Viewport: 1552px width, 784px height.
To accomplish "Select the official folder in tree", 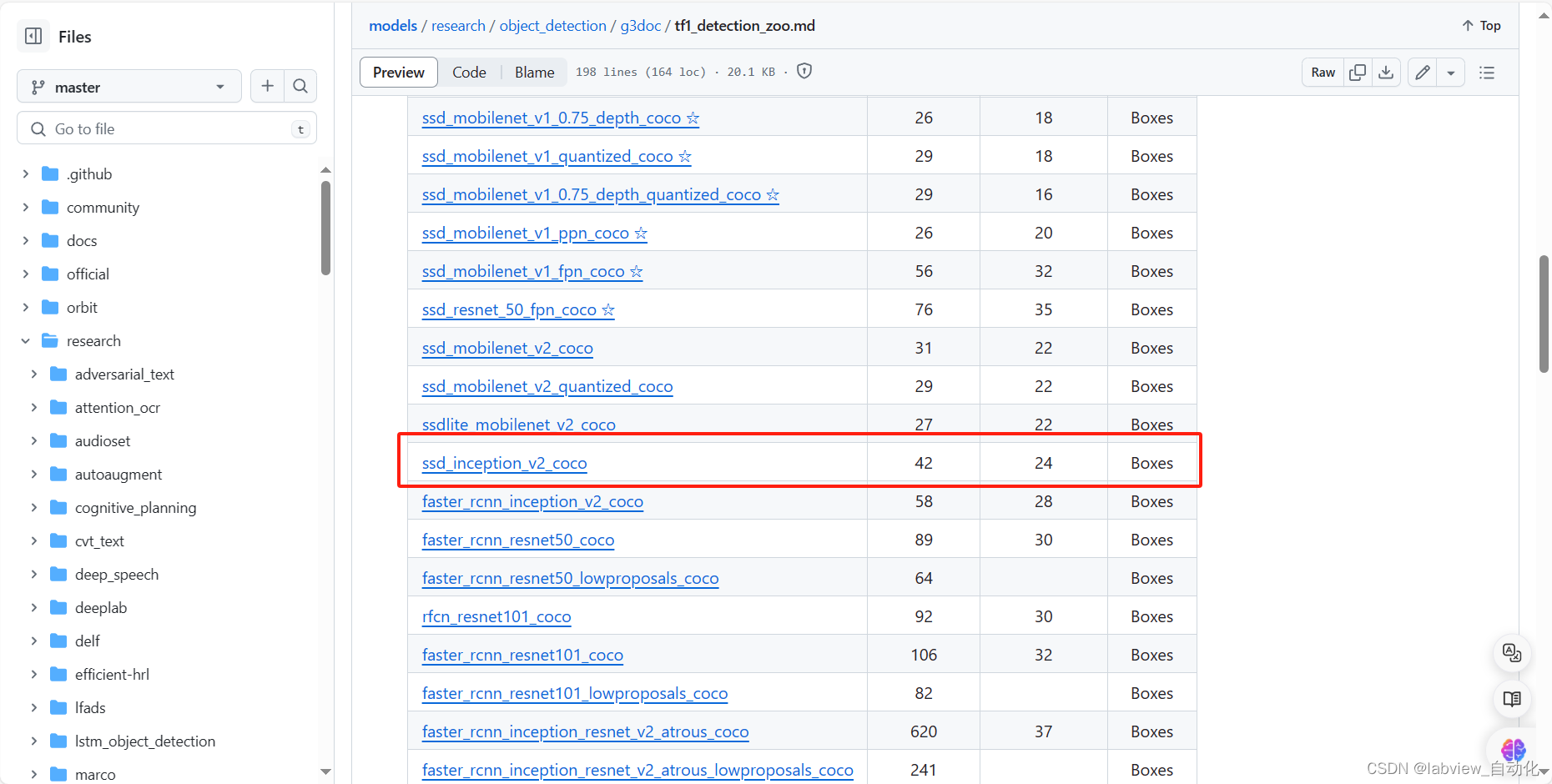I will click(x=88, y=274).
